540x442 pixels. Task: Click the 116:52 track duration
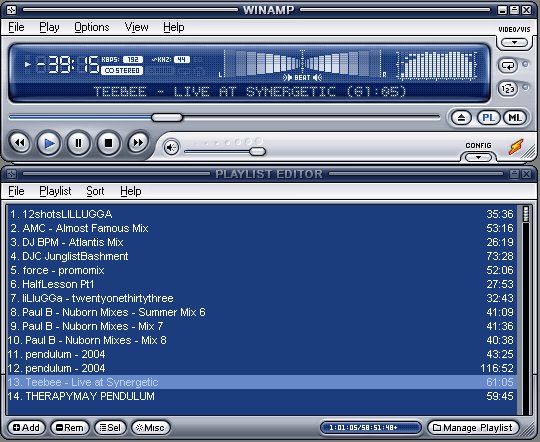click(497, 368)
